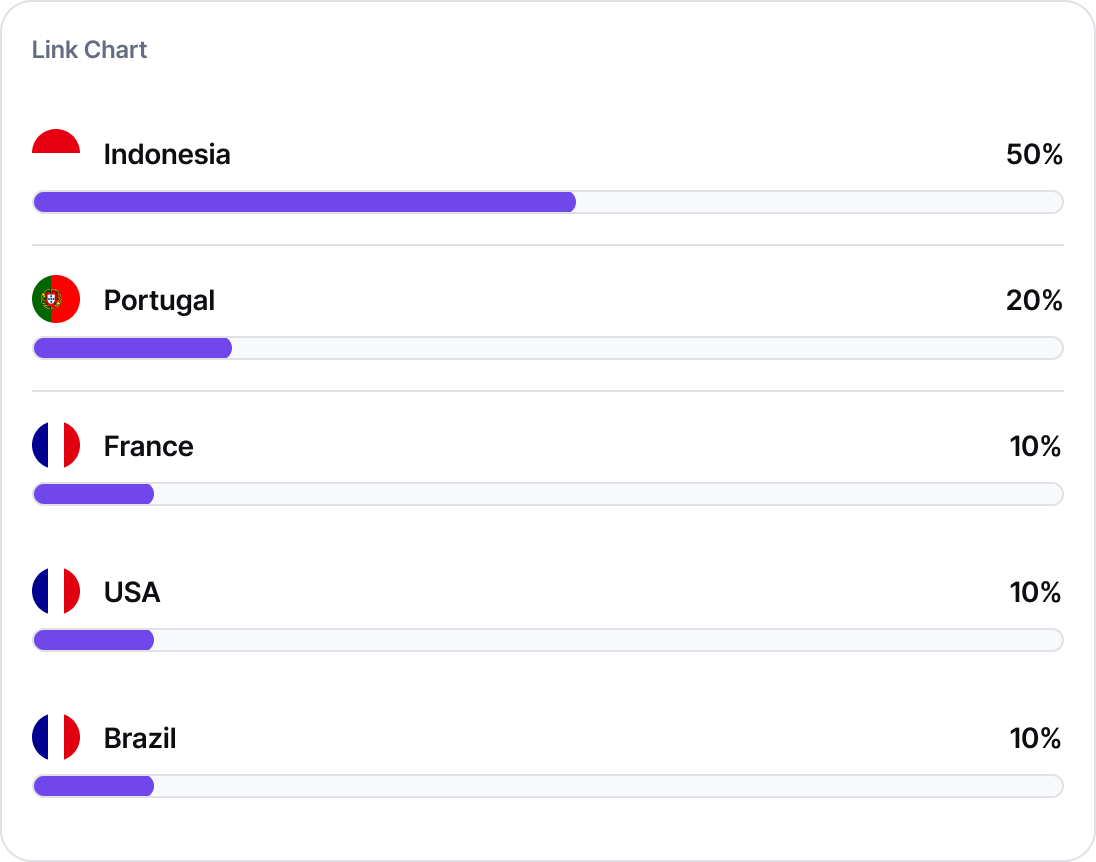The image size is (1096, 862).
Task: Select the Portugal country label
Action: [159, 300]
